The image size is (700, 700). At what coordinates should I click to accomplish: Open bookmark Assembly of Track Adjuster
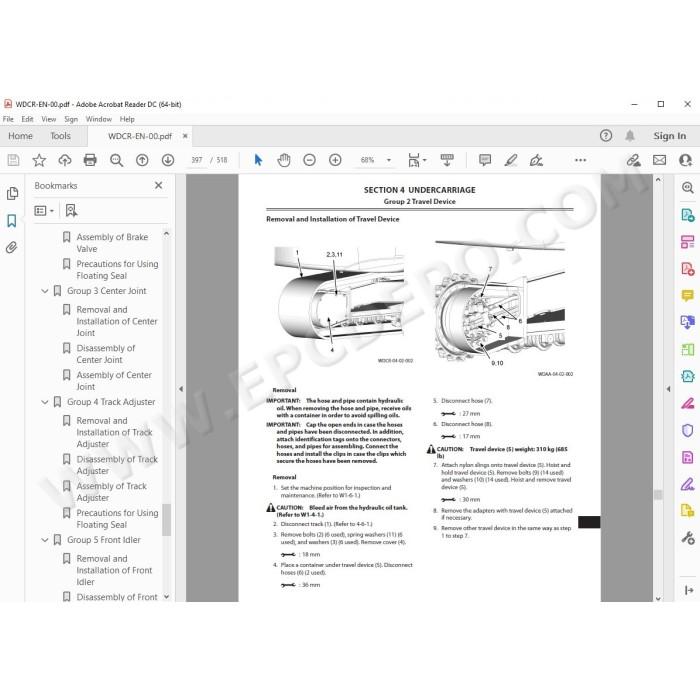click(x=112, y=492)
